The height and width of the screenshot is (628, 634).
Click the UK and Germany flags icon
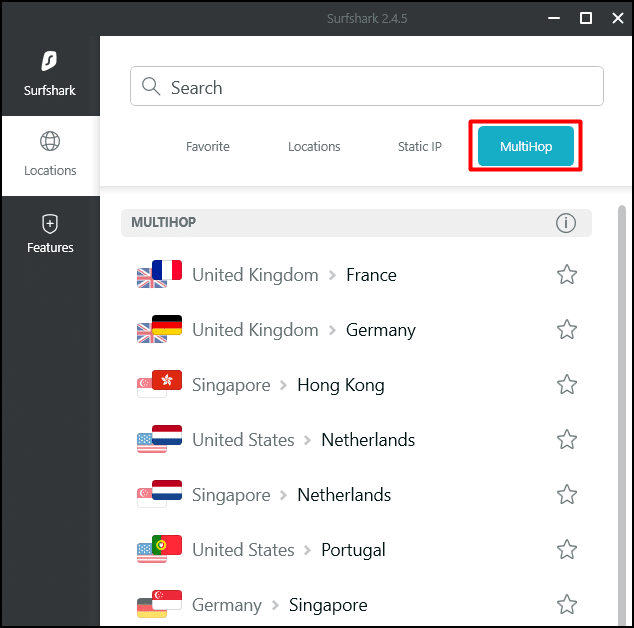pos(159,329)
